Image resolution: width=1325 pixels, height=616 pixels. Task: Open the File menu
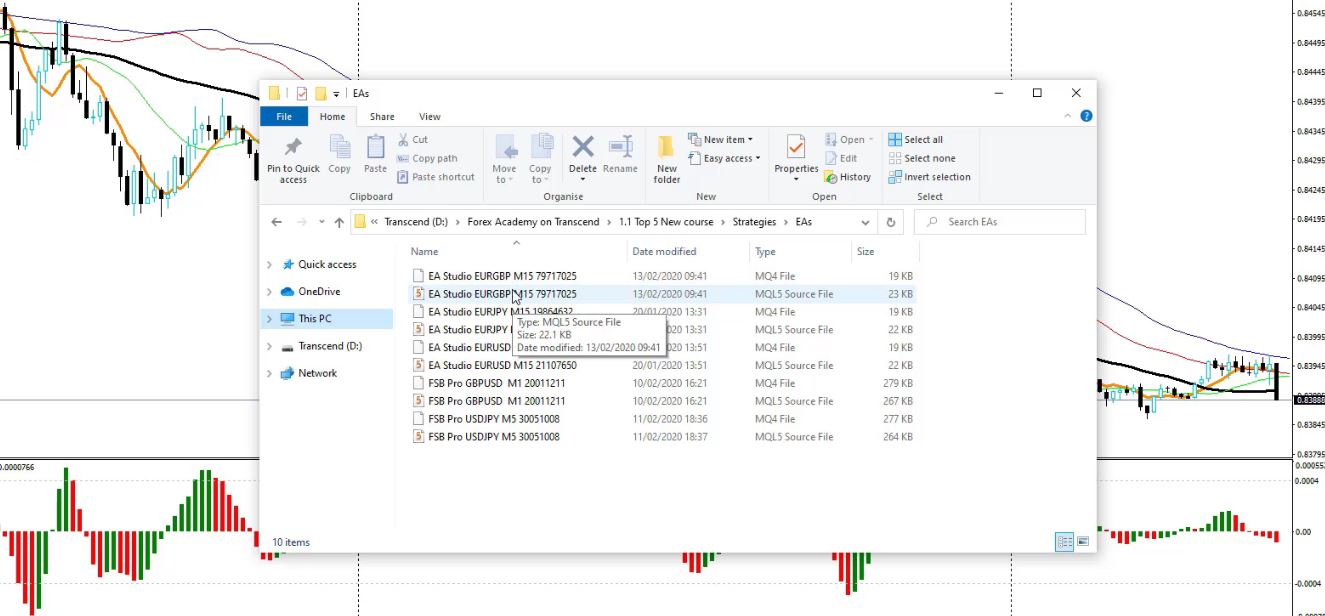coord(283,116)
